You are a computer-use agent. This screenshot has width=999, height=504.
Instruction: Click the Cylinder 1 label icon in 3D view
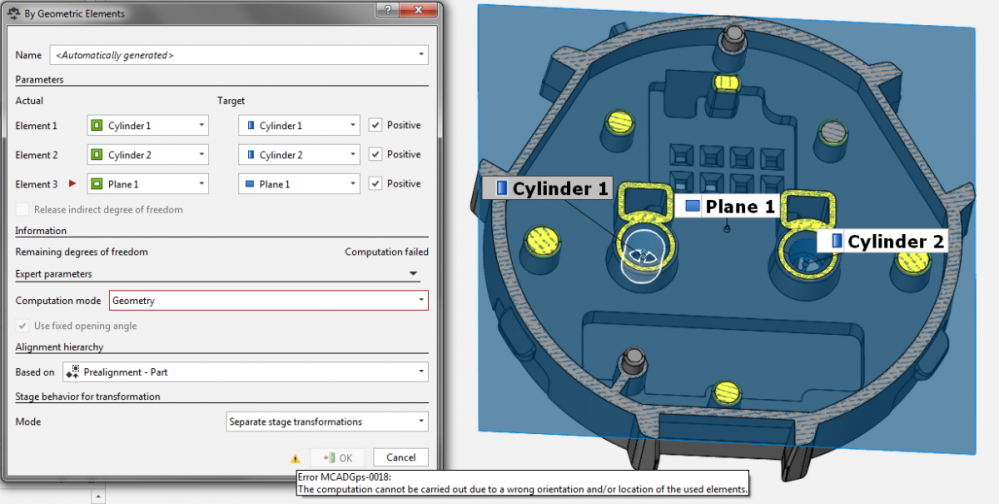pyautogui.click(x=502, y=188)
